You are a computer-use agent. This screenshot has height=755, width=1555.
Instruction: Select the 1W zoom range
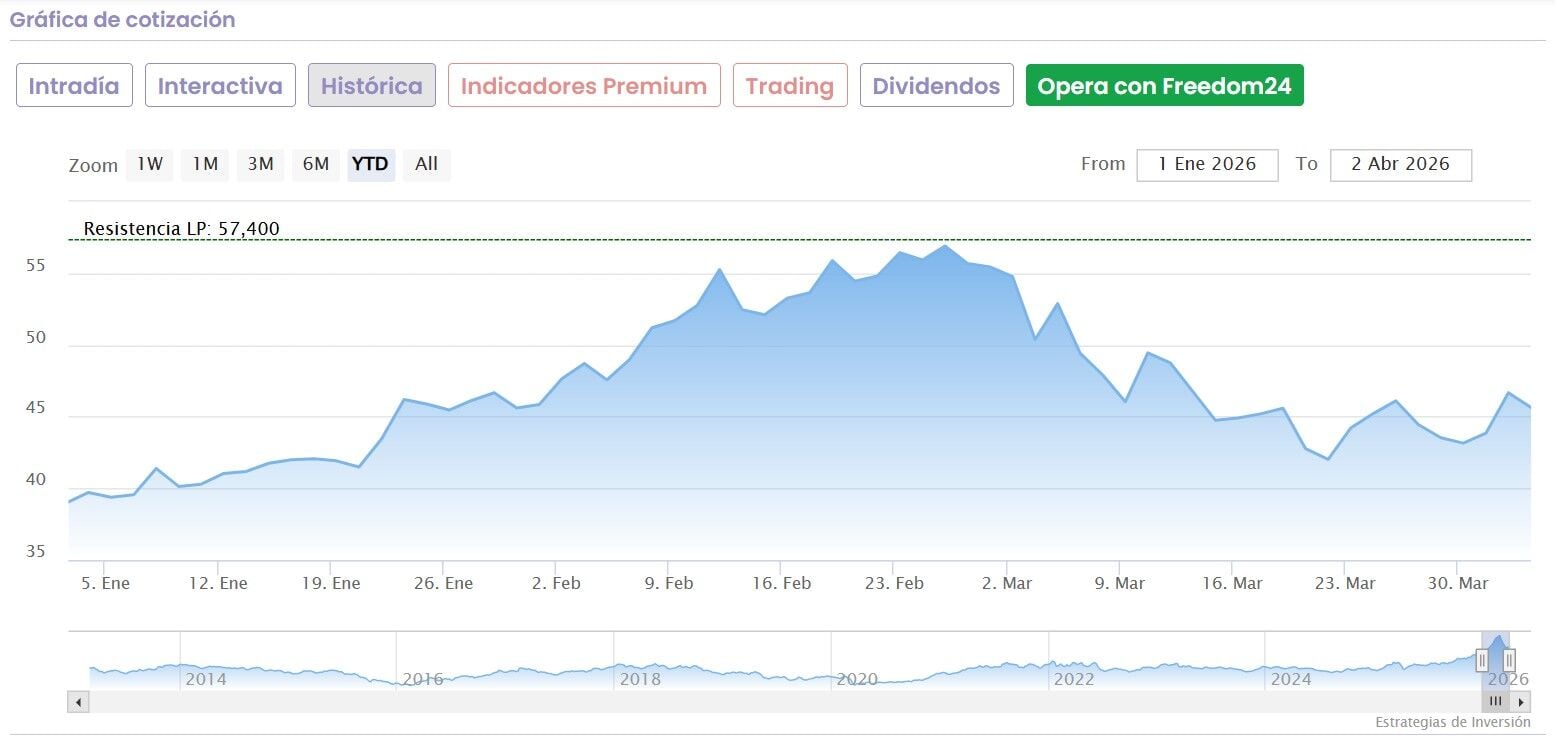[x=150, y=164]
